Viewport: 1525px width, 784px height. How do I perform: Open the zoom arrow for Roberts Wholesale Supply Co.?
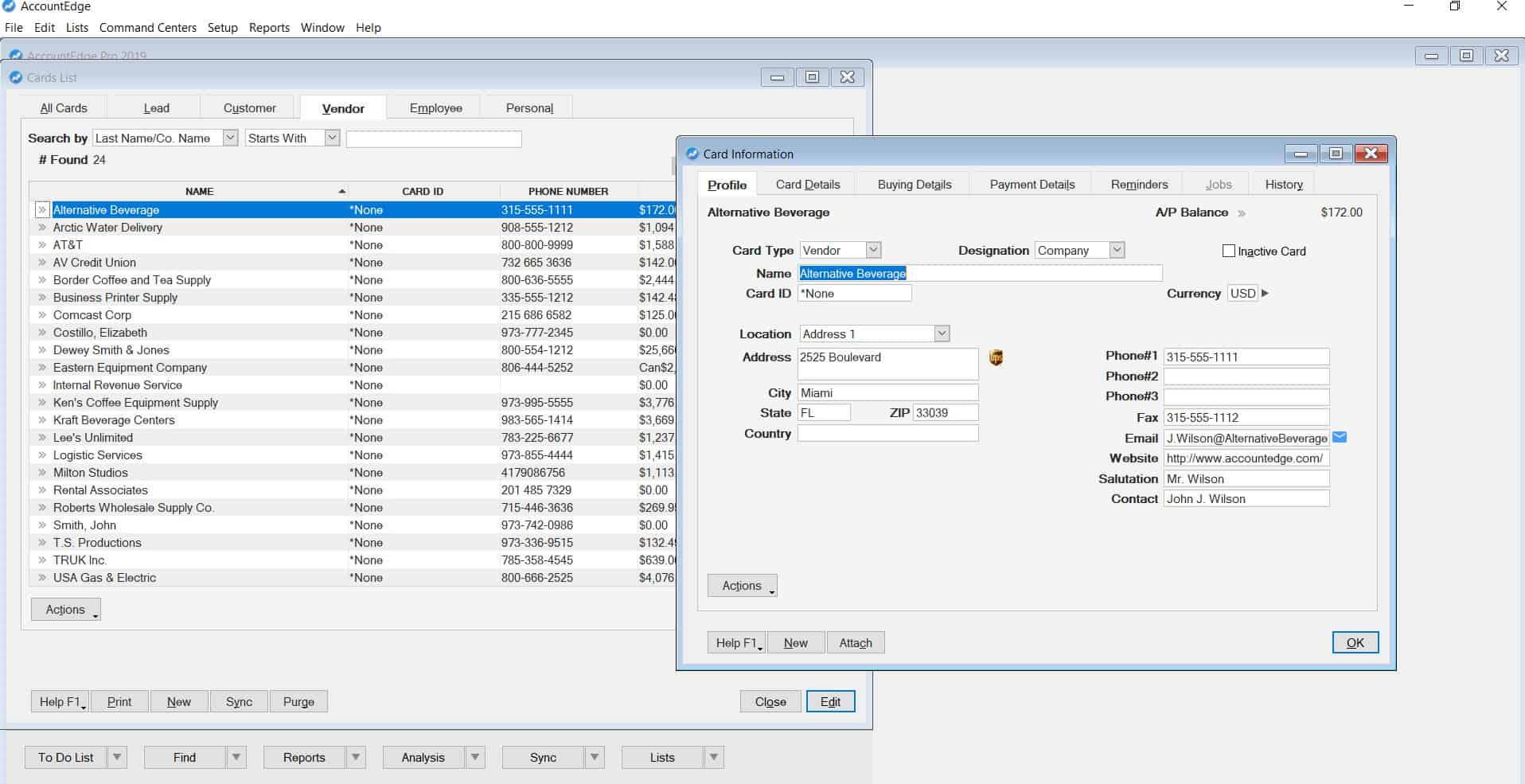click(x=42, y=508)
